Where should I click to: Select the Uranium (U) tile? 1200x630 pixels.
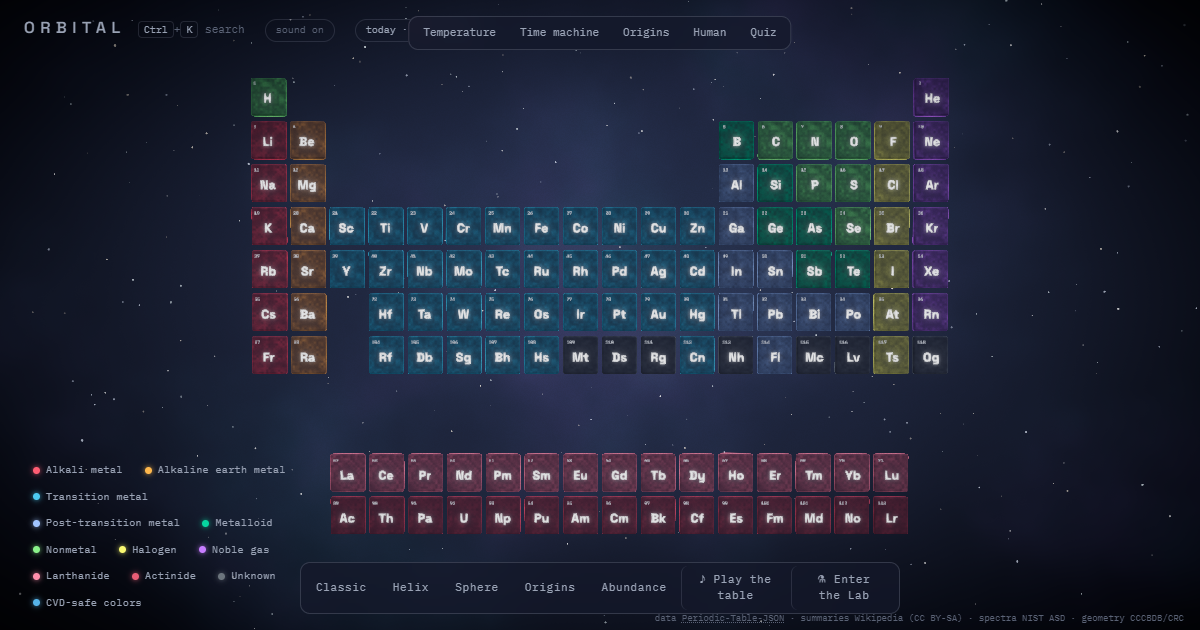pos(464,515)
